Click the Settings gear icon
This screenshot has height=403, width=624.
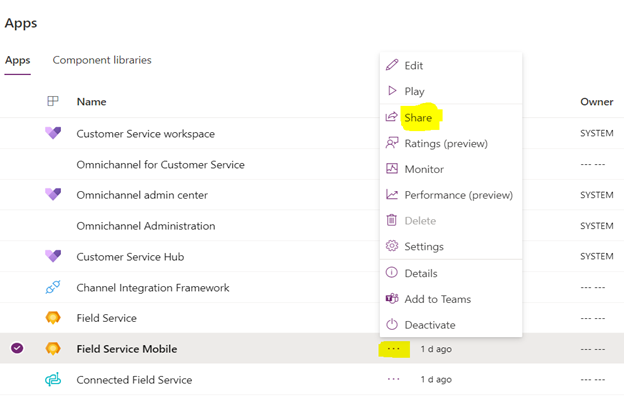pyautogui.click(x=392, y=246)
